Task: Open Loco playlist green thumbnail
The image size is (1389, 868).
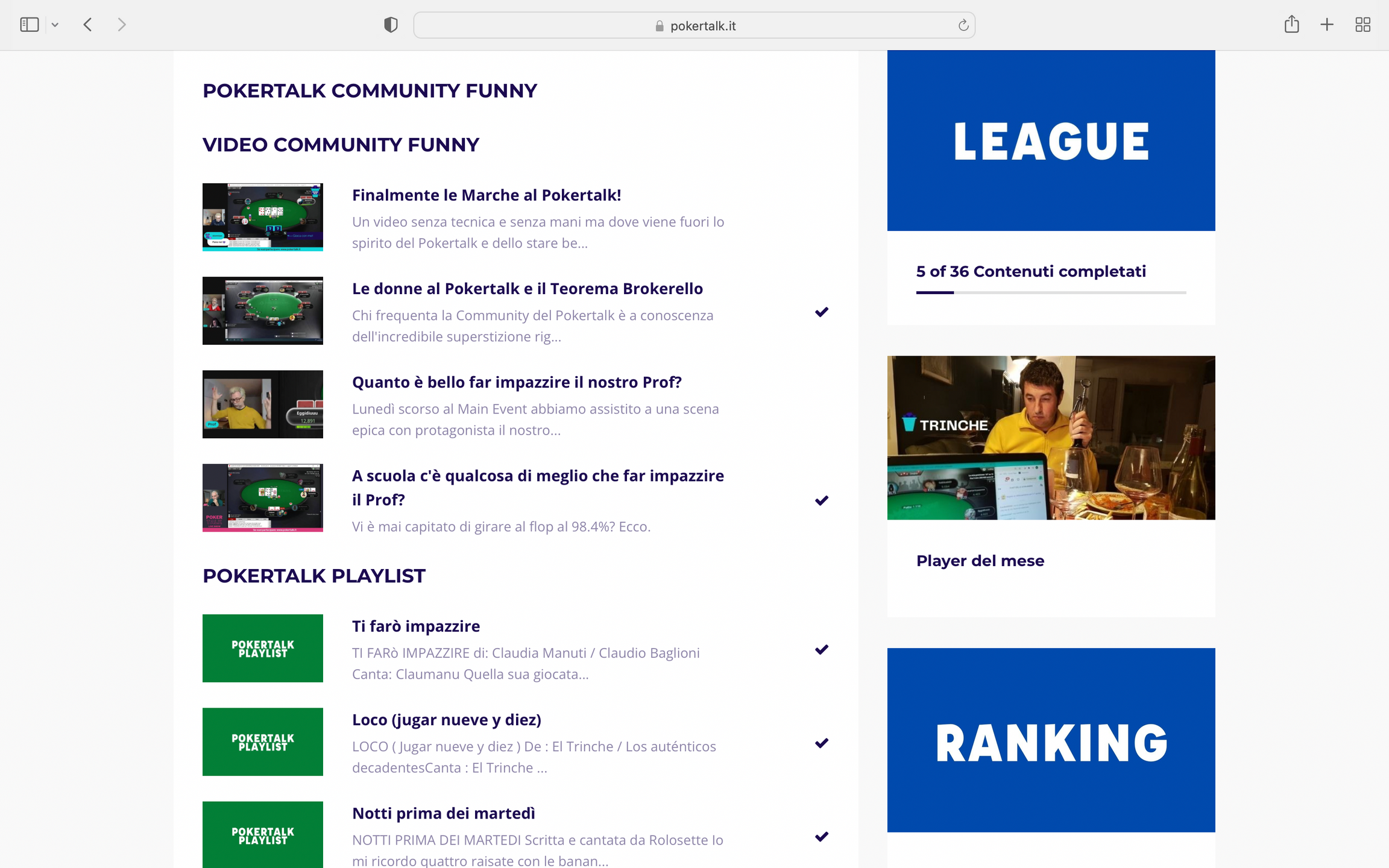Action: point(263,741)
